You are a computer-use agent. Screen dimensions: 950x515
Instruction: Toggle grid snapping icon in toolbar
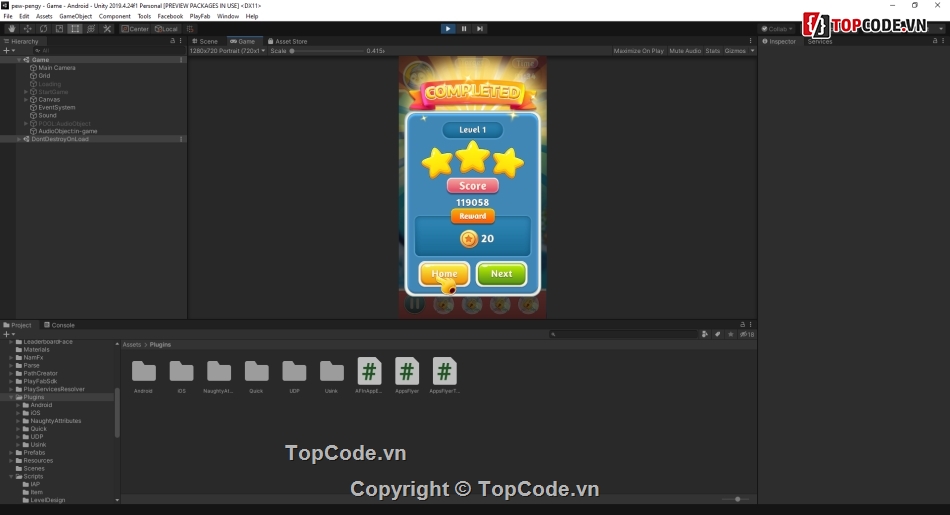(x=190, y=28)
